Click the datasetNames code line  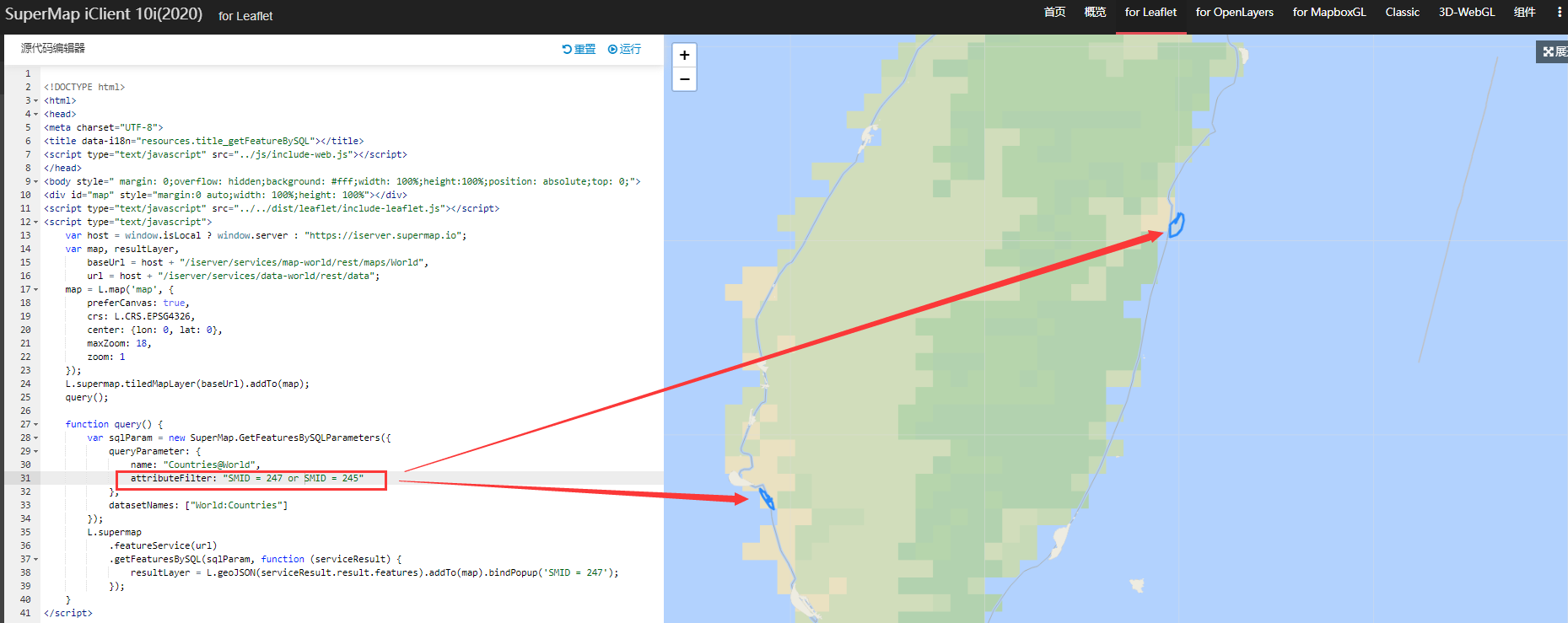198,505
